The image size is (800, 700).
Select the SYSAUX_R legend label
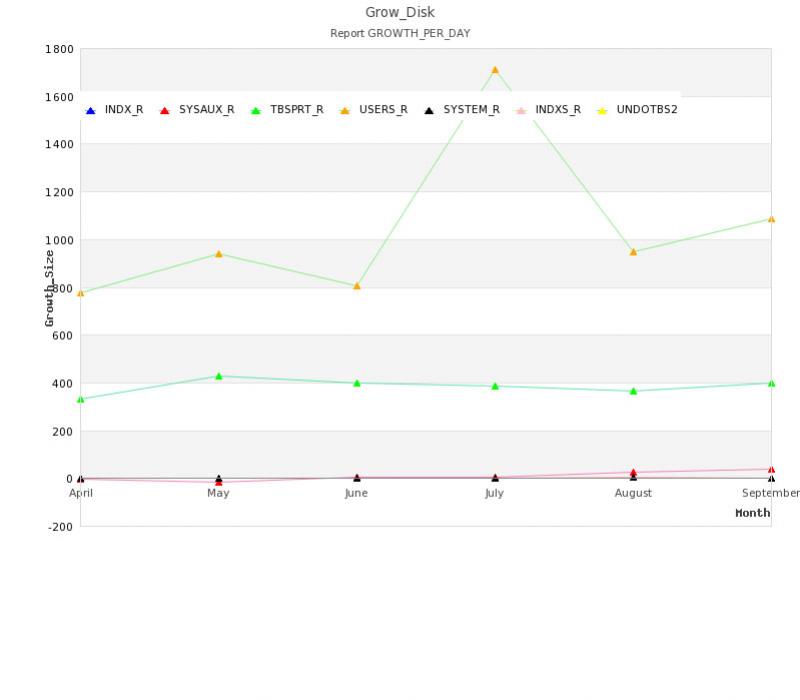(207, 110)
